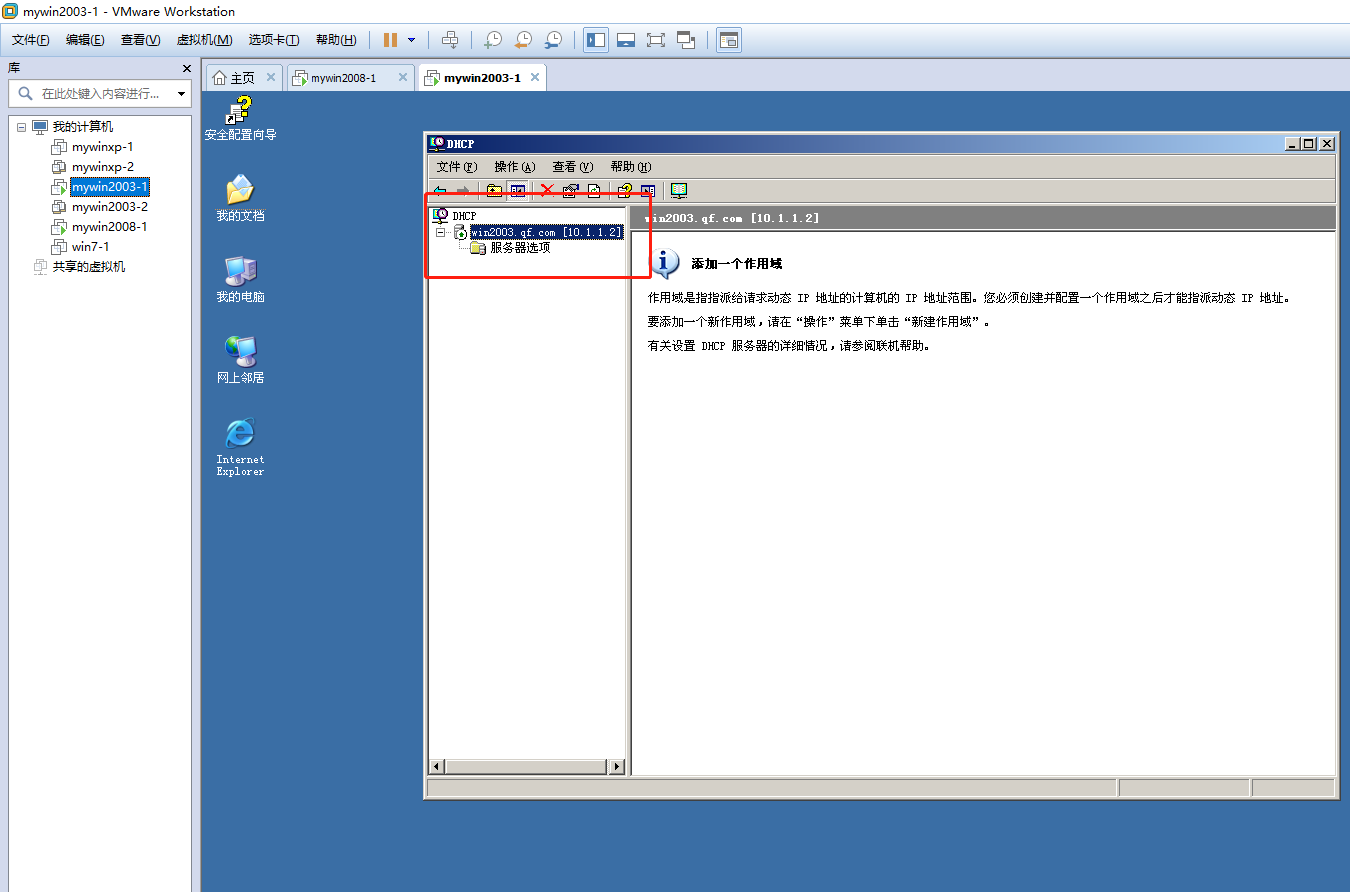Image resolution: width=1350 pixels, height=892 pixels.
Task: Select 我的文档 desktop icon
Action: click(x=240, y=198)
